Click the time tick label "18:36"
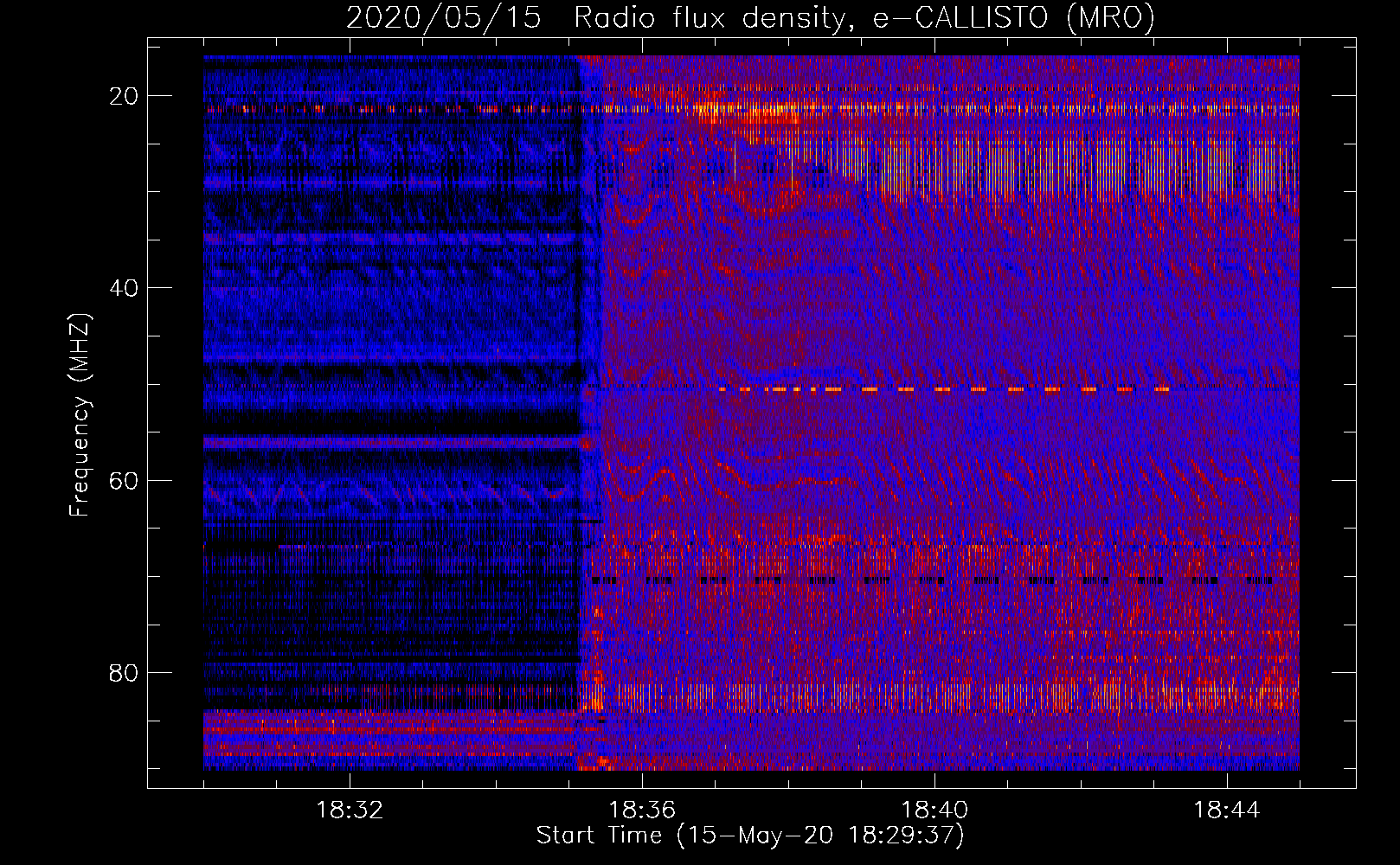Image resolution: width=1400 pixels, height=865 pixels. (x=642, y=811)
